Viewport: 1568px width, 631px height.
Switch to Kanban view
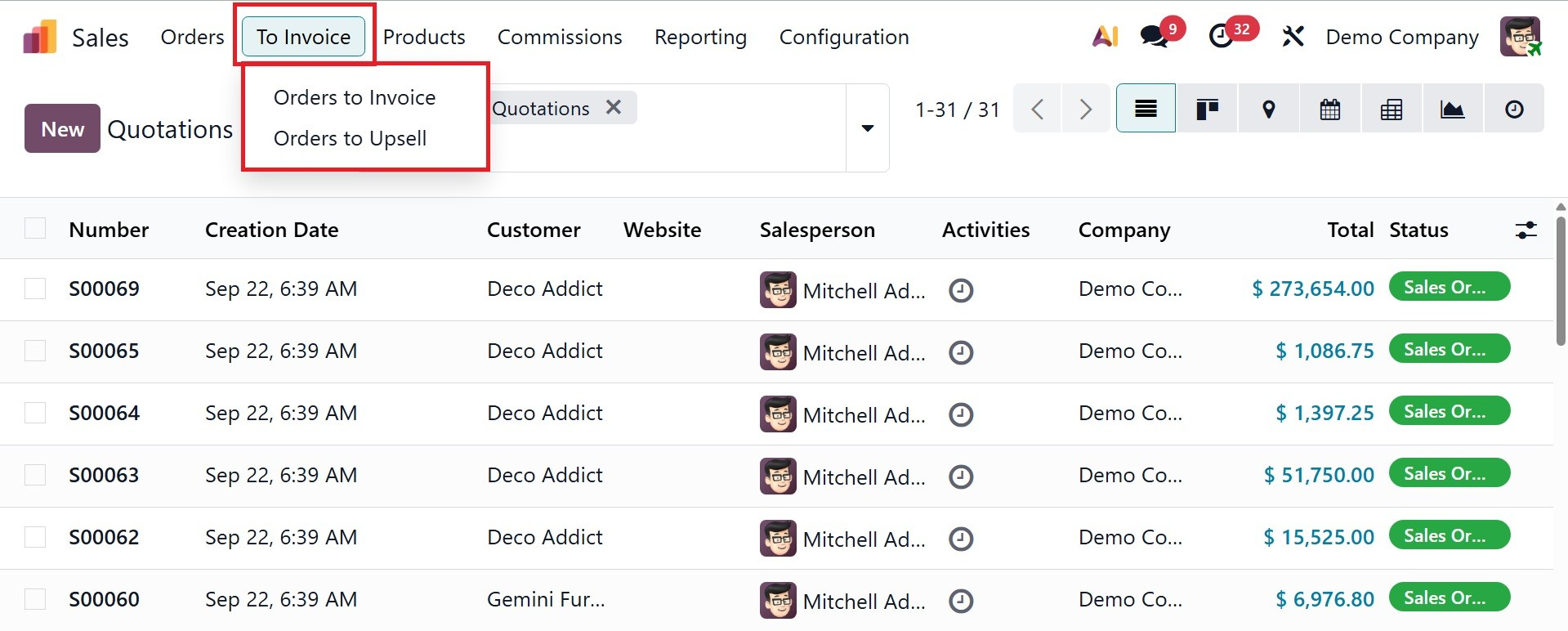pyautogui.click(x=1207, y=109)
